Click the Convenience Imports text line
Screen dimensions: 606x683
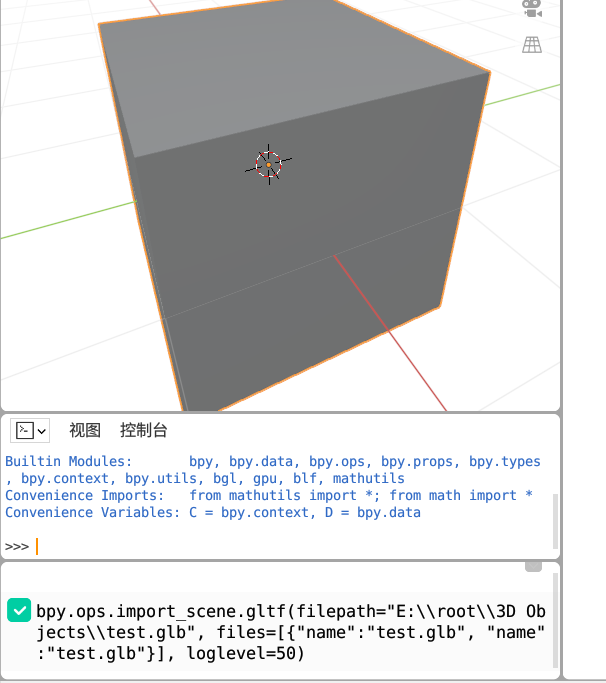coord(269,495)
